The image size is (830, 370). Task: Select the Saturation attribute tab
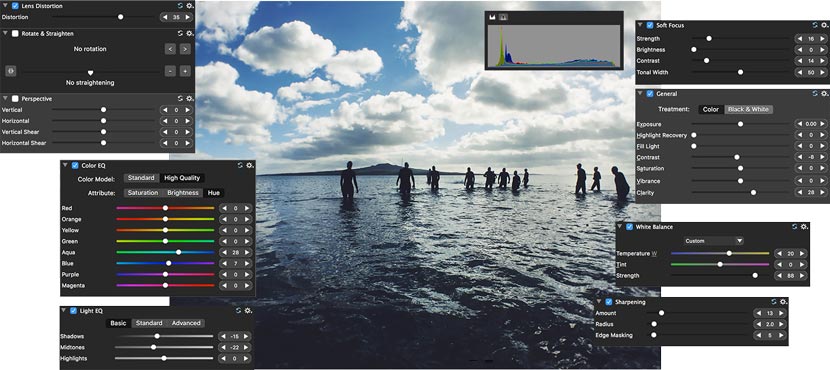[143, 193]
